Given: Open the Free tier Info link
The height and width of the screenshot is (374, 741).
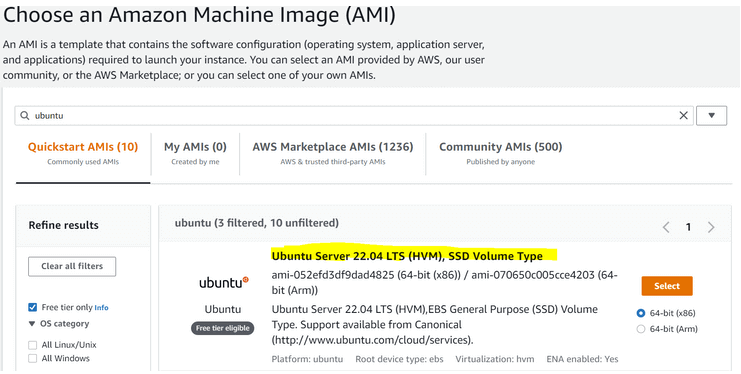Looking at the screenshot, I should pyautogui.click(x=101, y=308).
